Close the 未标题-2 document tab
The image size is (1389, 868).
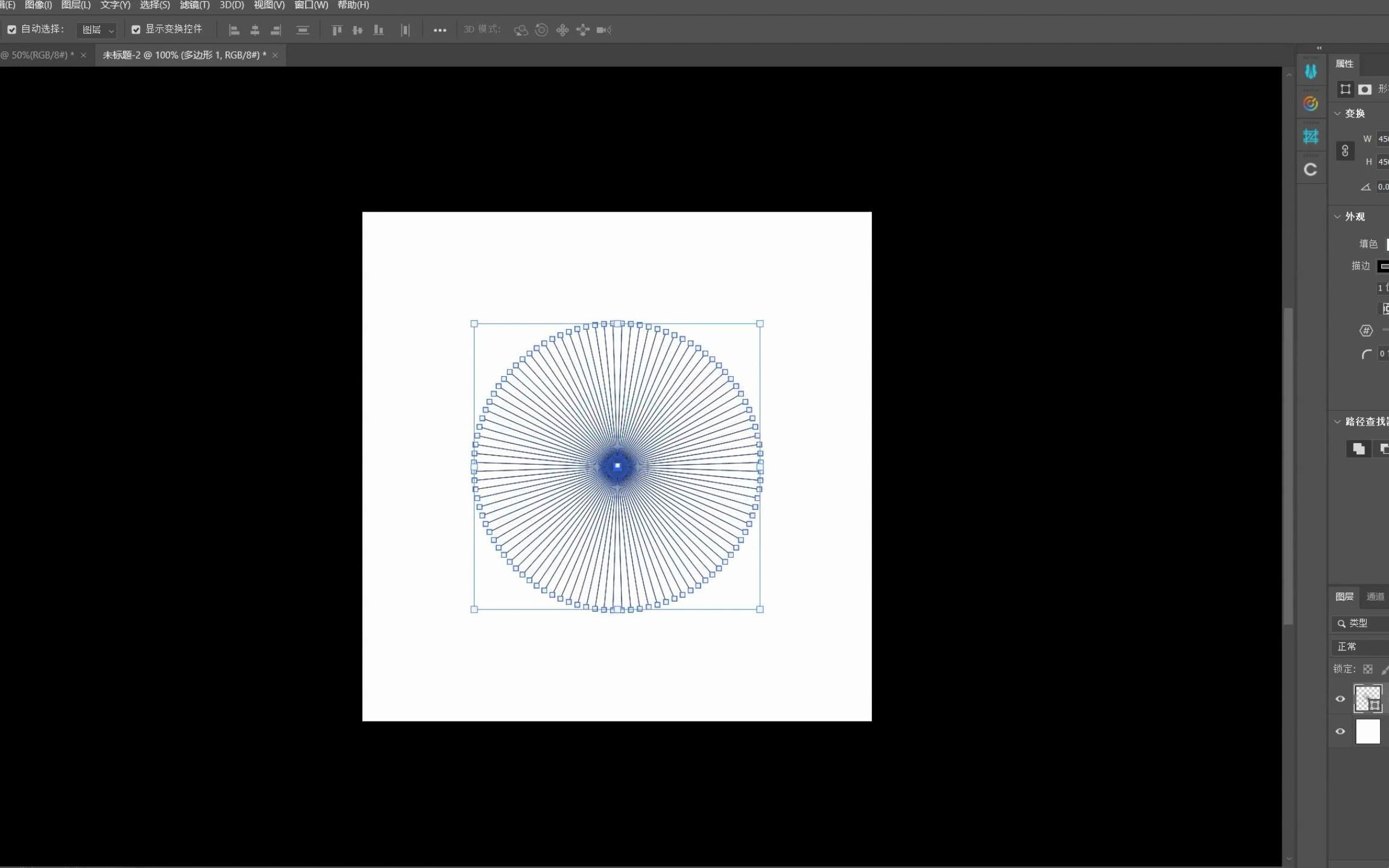click(275, 55)
